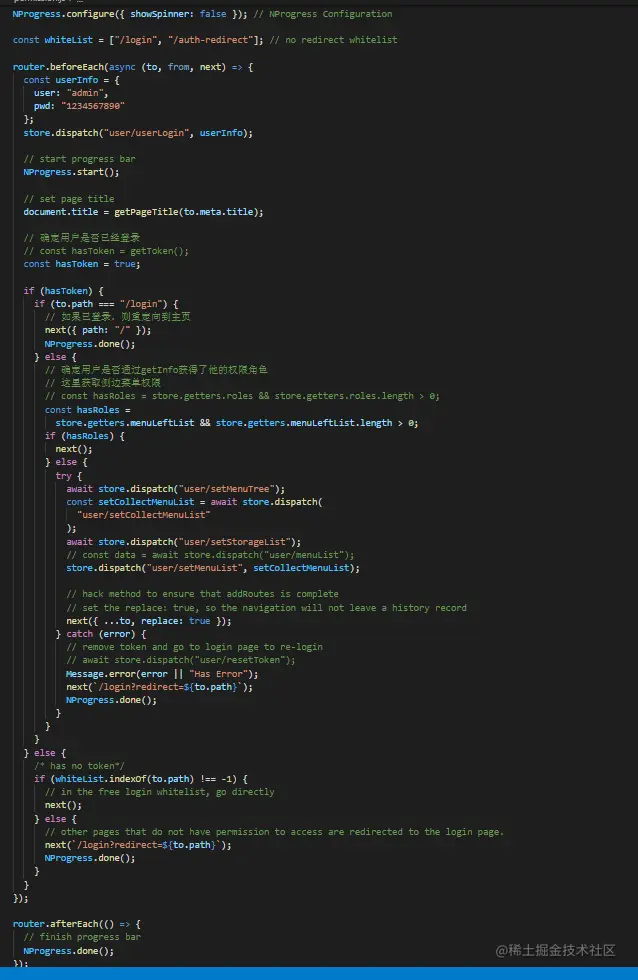
Task: Click the if (to.path === "/login") line
Action: pos(106,304)
